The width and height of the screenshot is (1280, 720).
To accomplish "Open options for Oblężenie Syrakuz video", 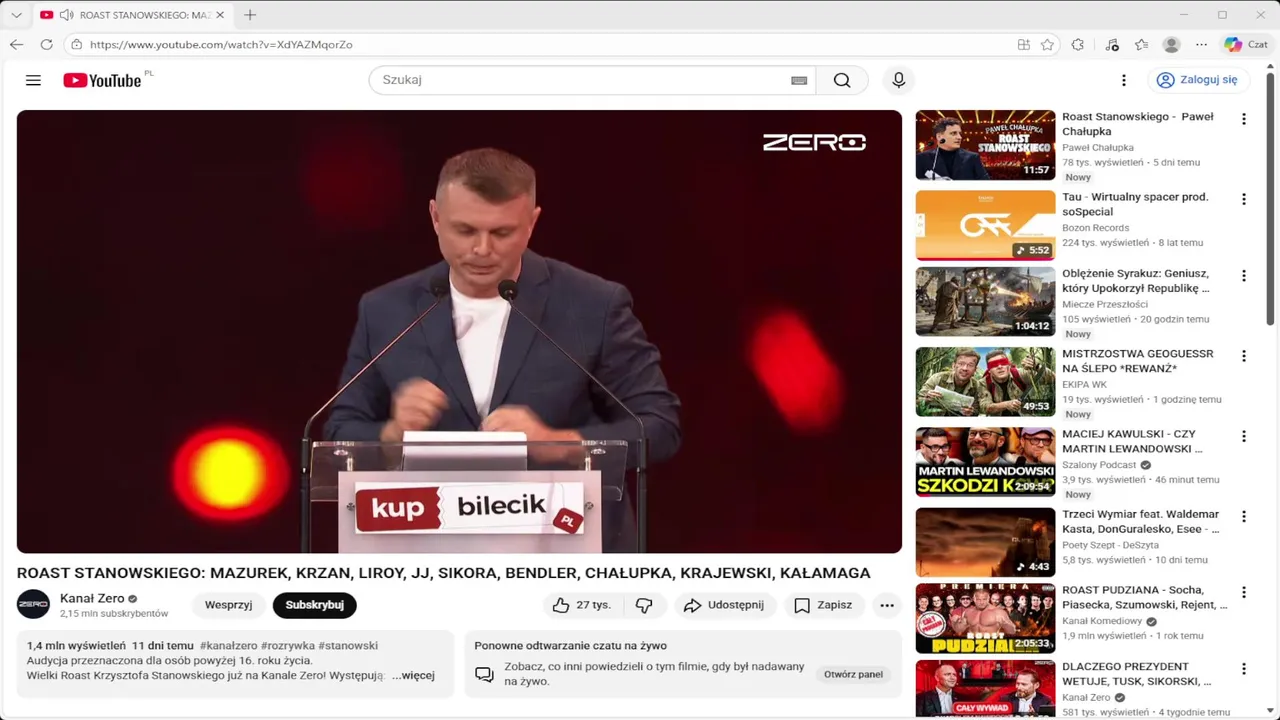I will 1243,275.
